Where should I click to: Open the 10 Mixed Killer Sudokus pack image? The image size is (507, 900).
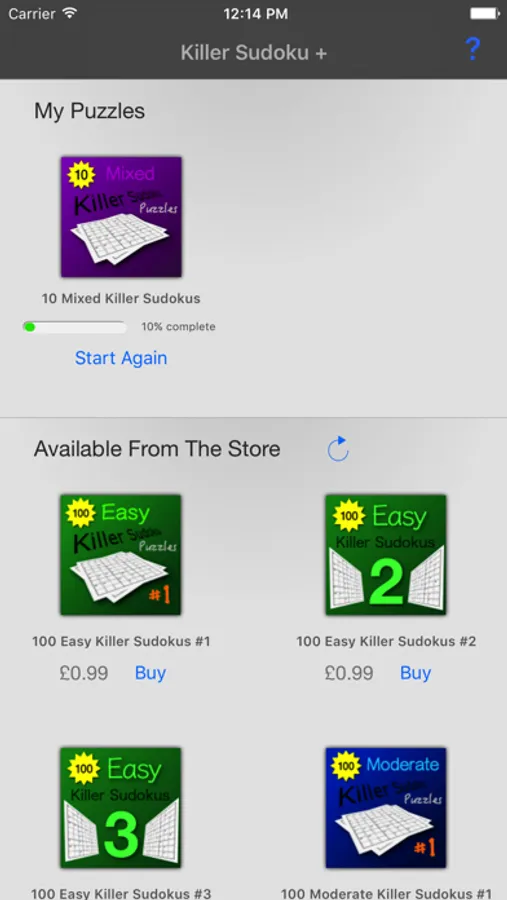tap(121, 217)
